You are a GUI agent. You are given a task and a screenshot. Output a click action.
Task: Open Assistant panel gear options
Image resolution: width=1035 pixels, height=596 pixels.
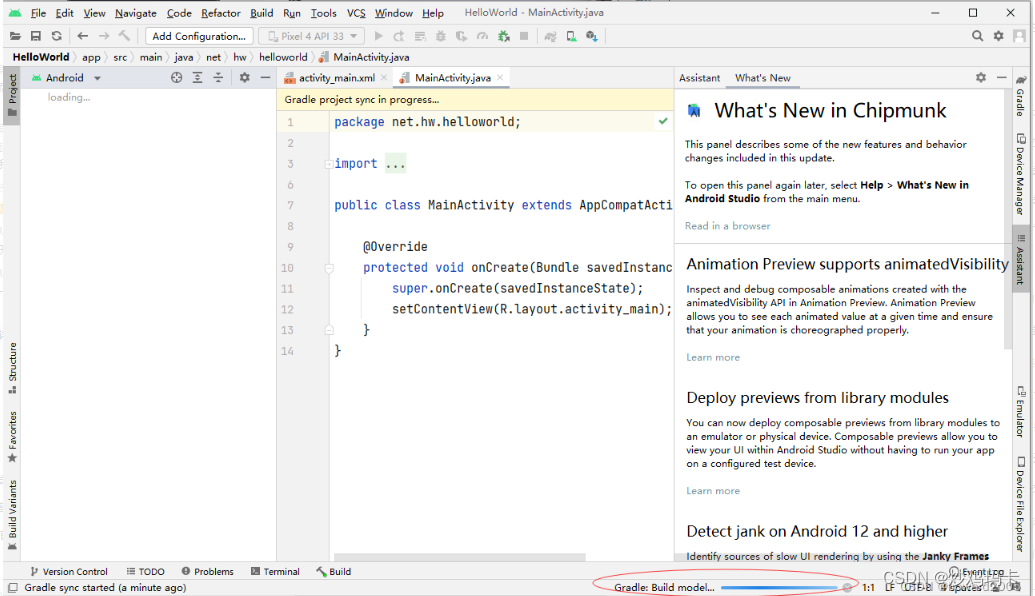pos(981,78)
